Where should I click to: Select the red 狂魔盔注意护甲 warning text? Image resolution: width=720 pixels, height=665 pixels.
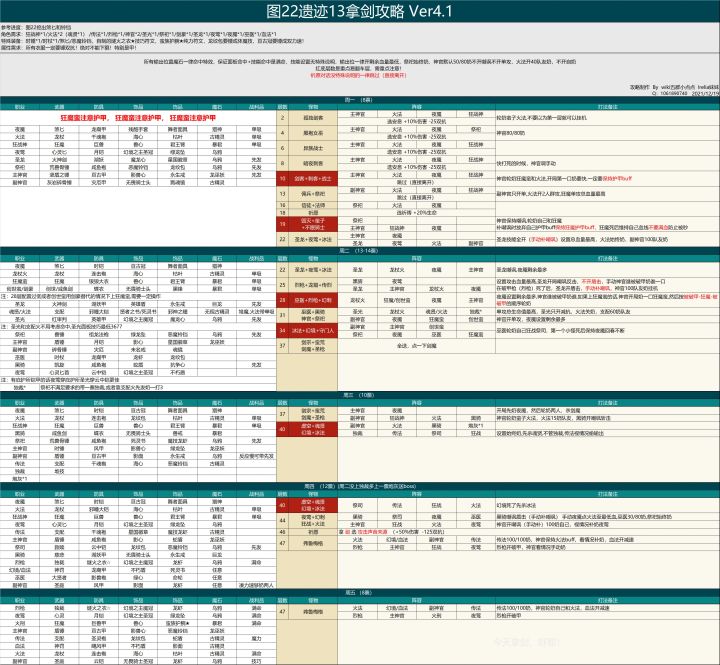tap(136, 117)
